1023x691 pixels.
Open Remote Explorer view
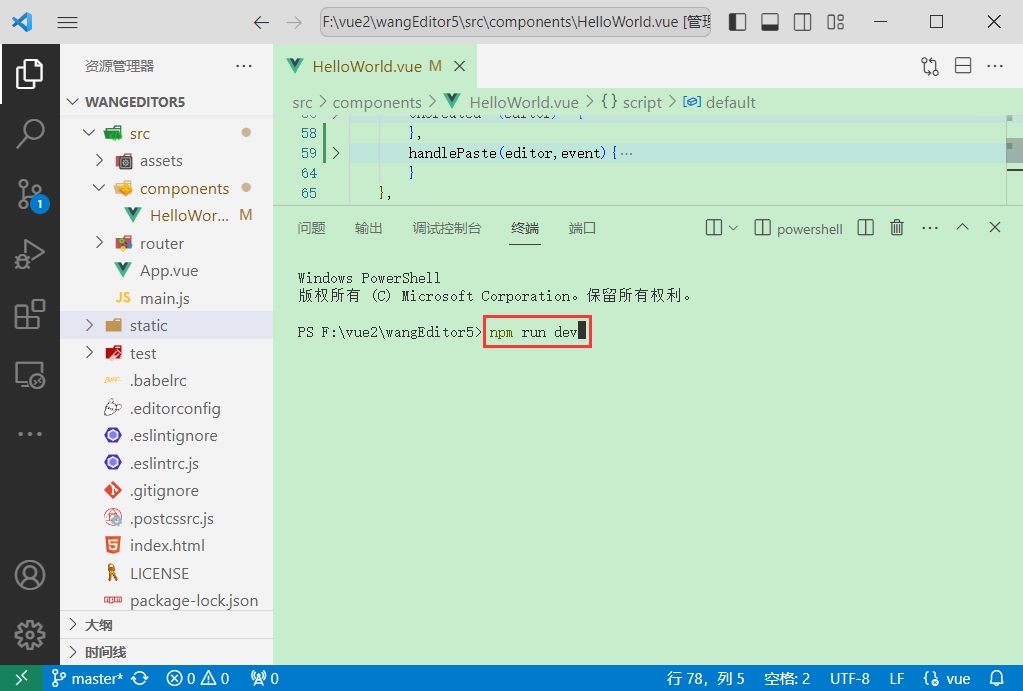point(30,375)
